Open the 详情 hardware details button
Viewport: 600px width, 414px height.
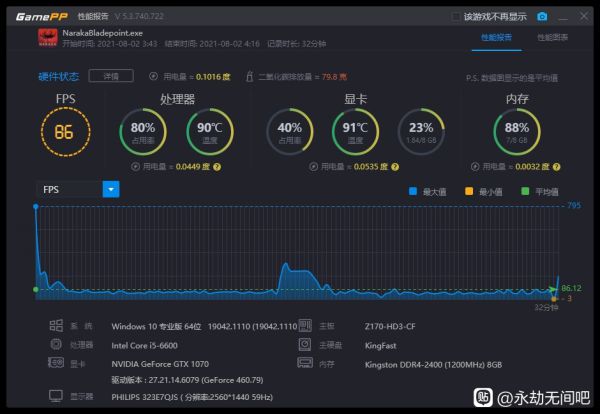111,76
